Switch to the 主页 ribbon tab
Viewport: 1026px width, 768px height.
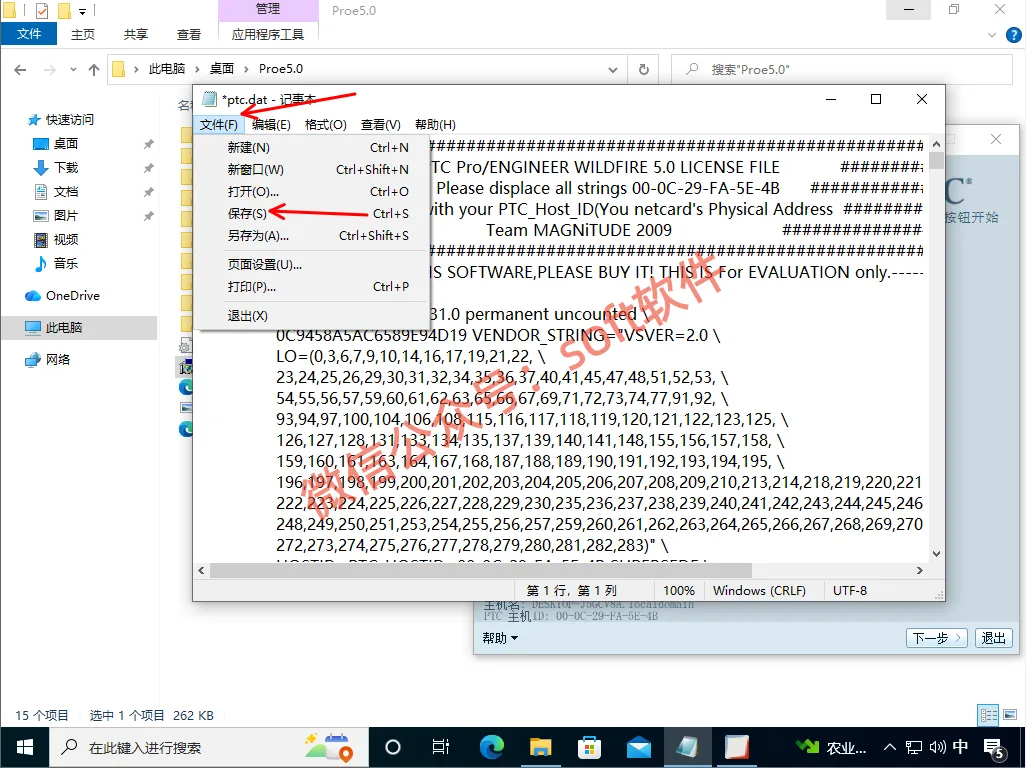click(82, 34)
